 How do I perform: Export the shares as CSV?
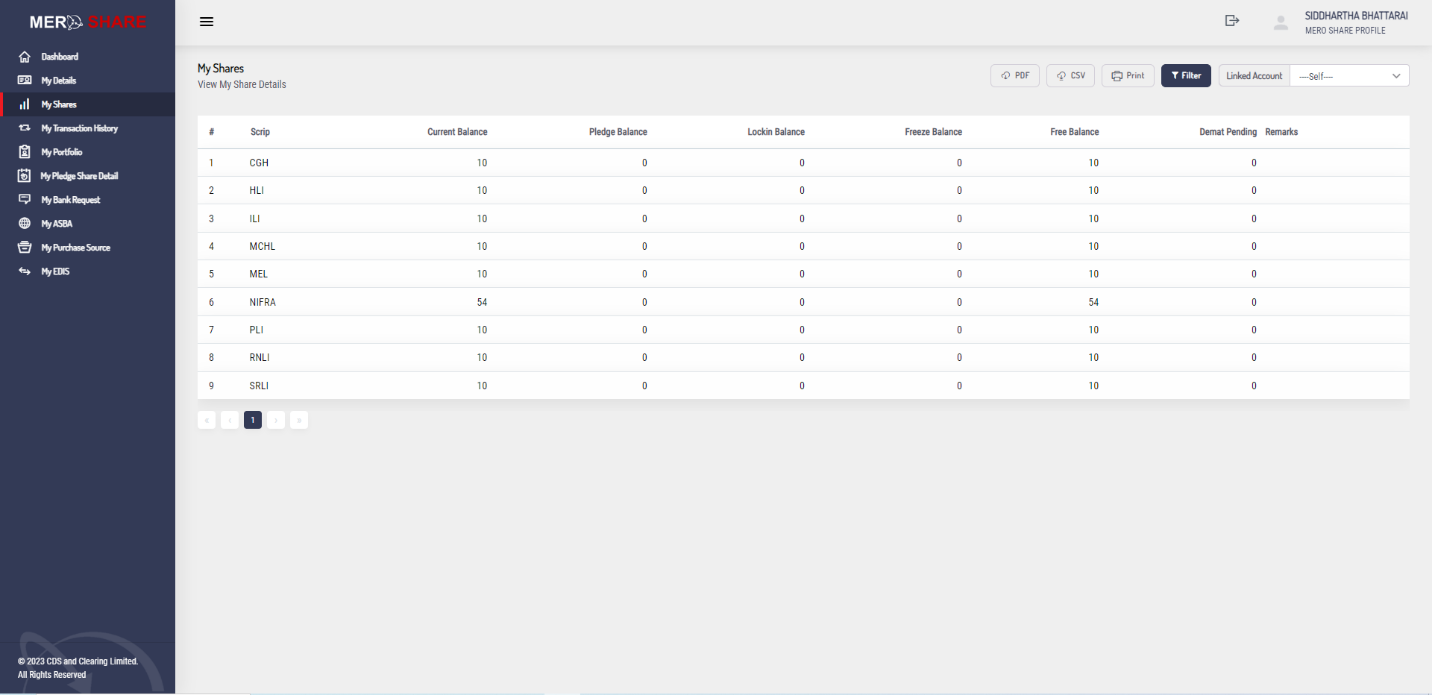click(1071, 76)
